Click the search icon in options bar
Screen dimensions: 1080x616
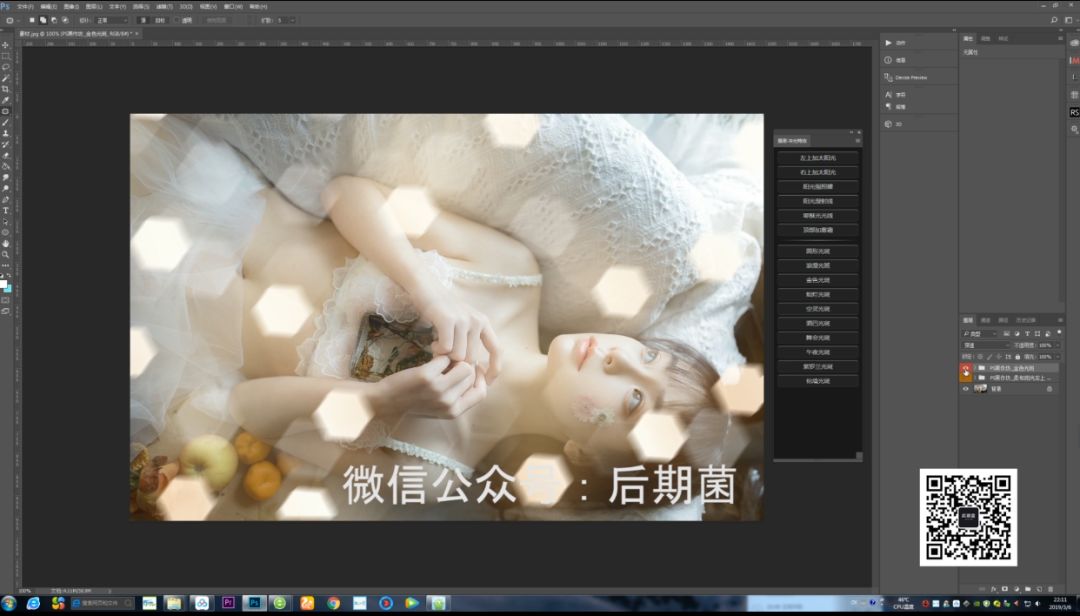click(x=1054, y=20)
